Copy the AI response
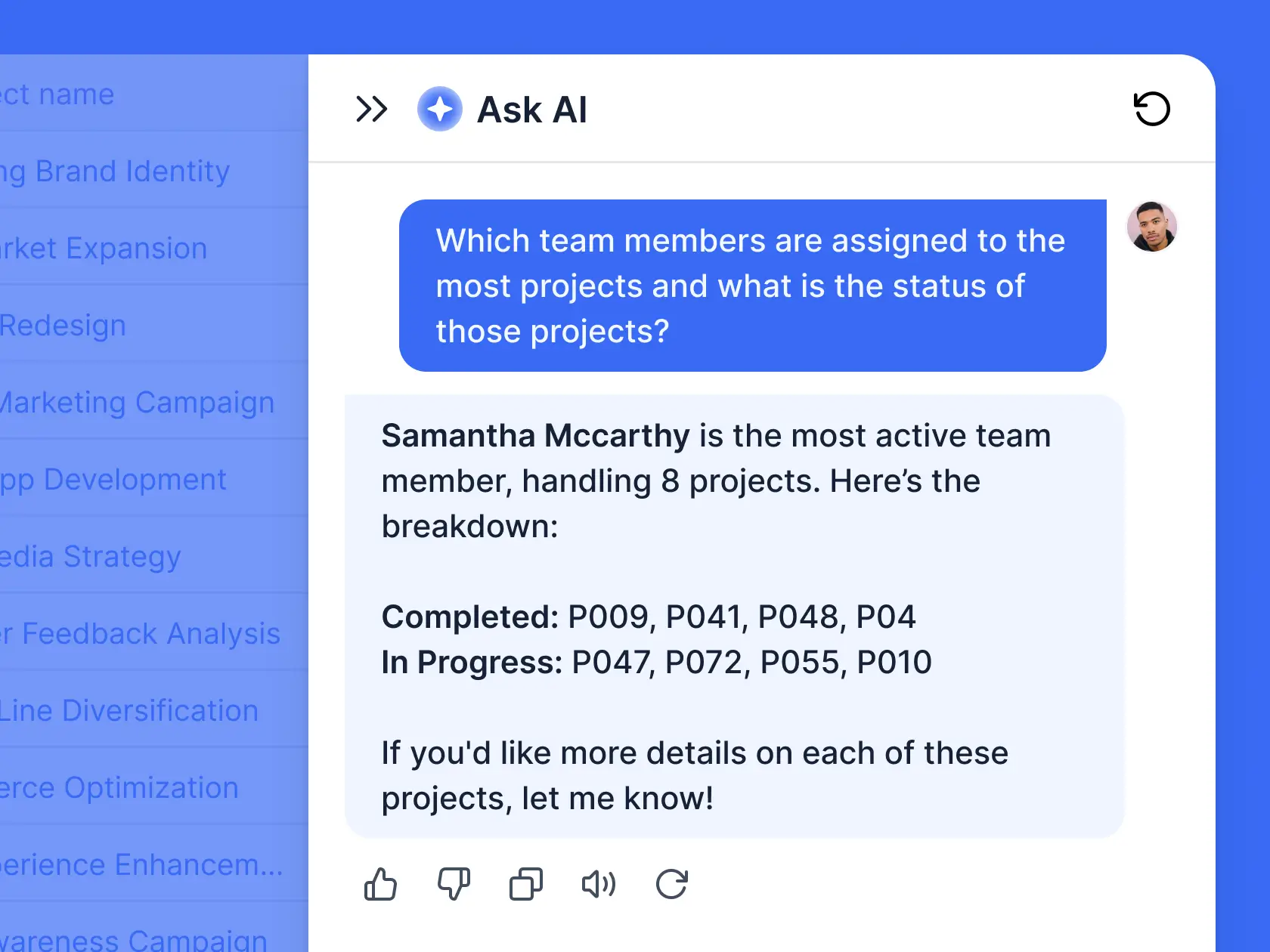Screen dimensions: 1270x952 [525, 885]
